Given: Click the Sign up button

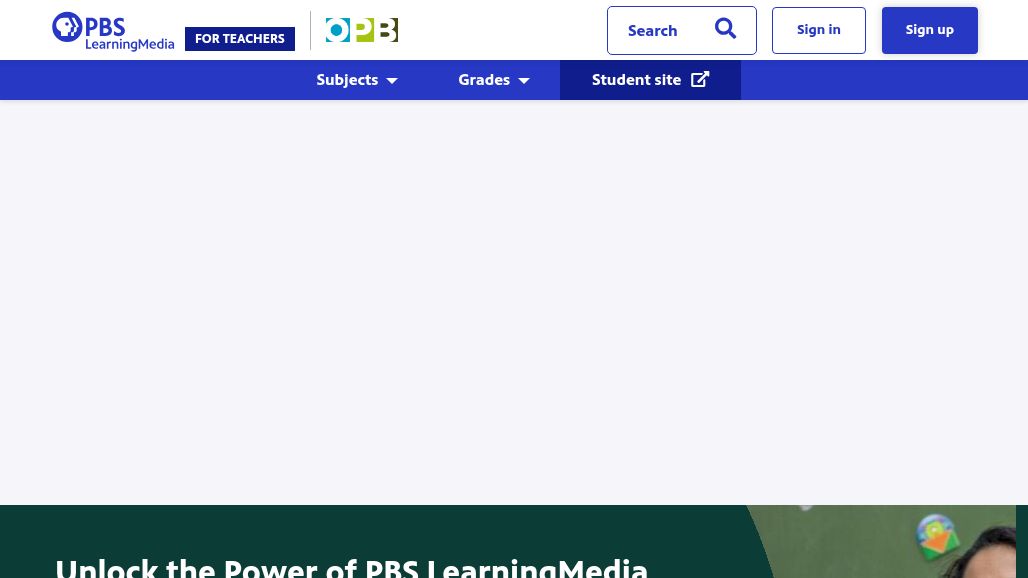Looking at the screenshot, I should click(929, 29).
